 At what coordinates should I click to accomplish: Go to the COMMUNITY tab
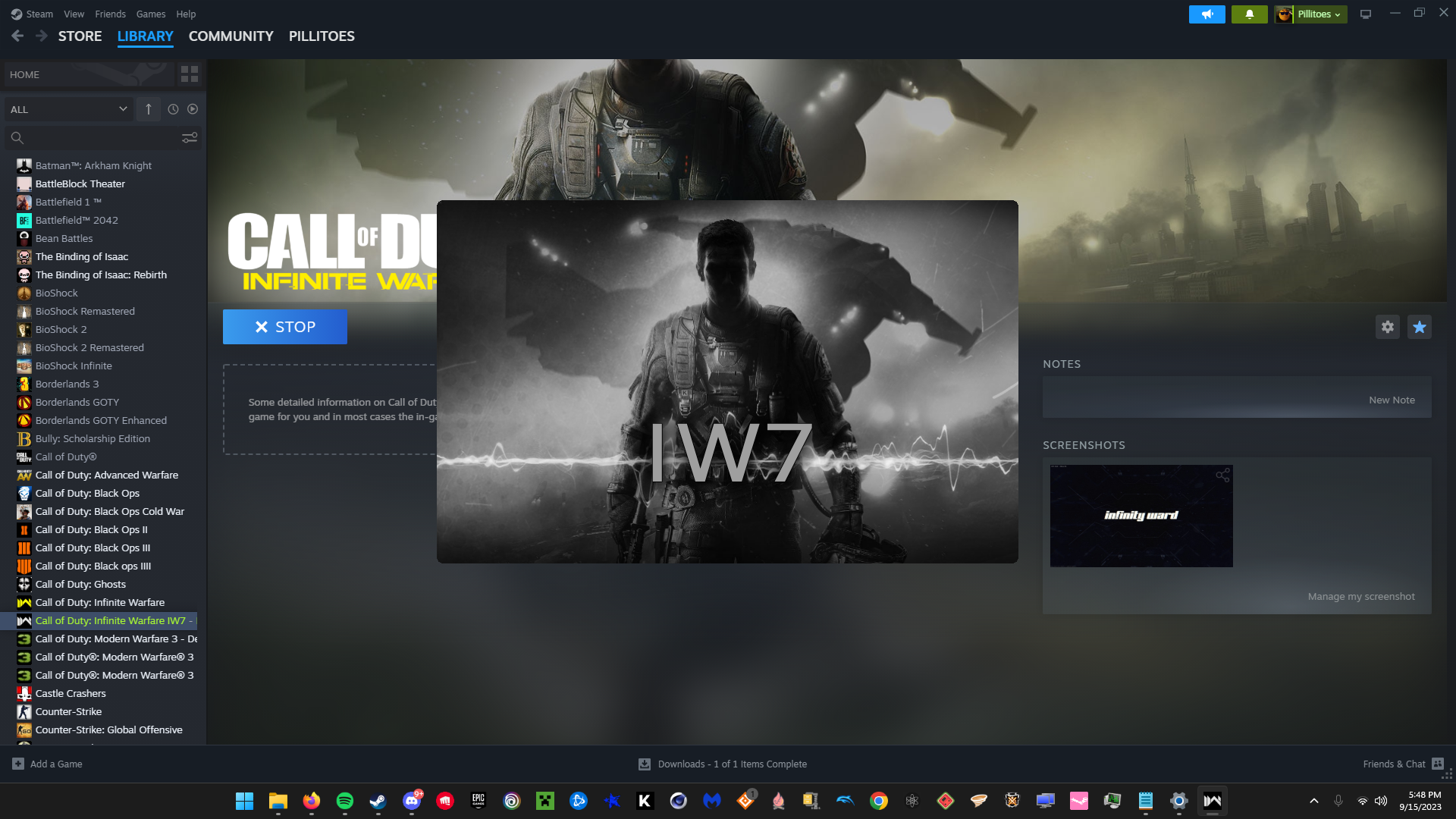pyautogui.click(x=231, y=36)
